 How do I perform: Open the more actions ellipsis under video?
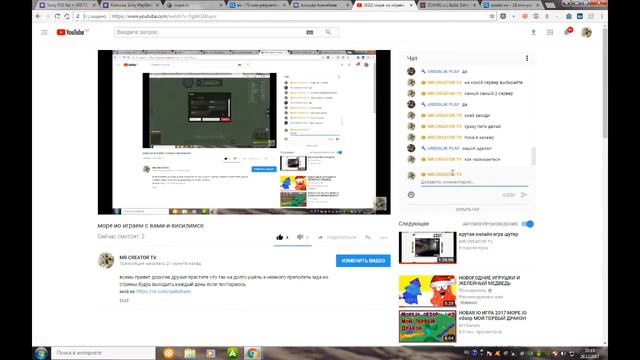384,238
